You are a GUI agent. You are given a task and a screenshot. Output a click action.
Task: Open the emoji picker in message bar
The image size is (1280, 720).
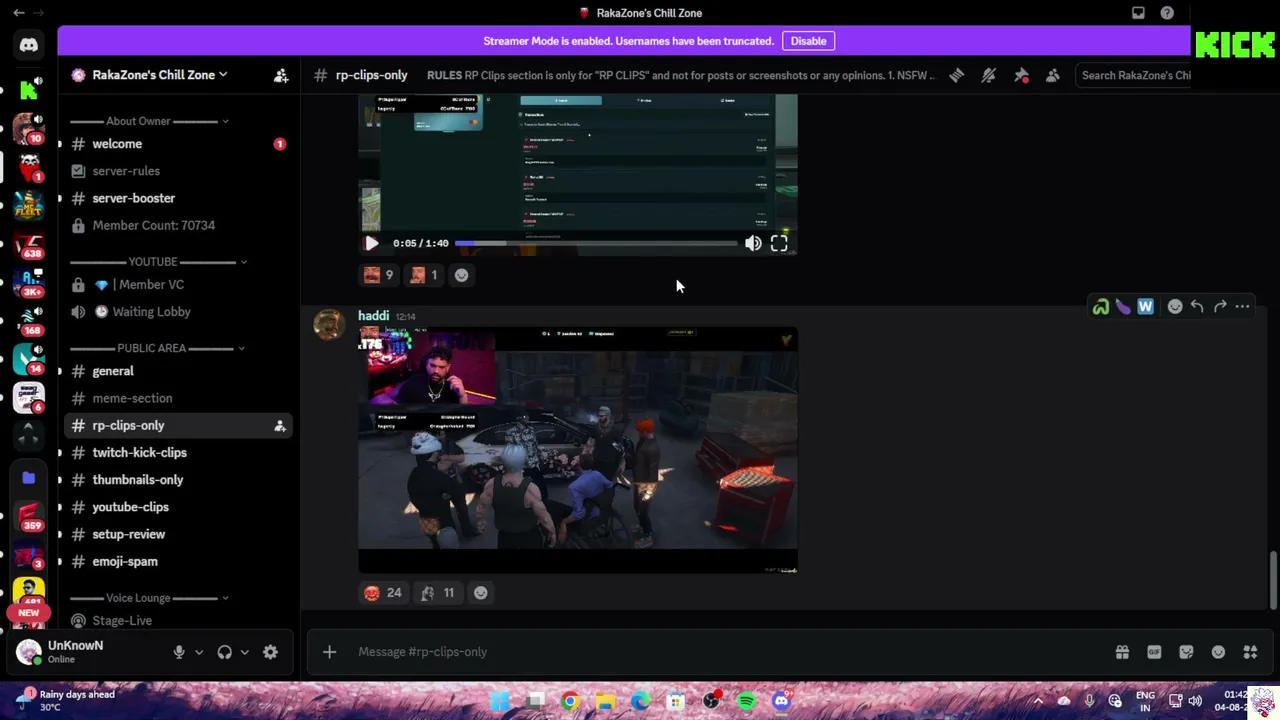tap(1218, 652)
